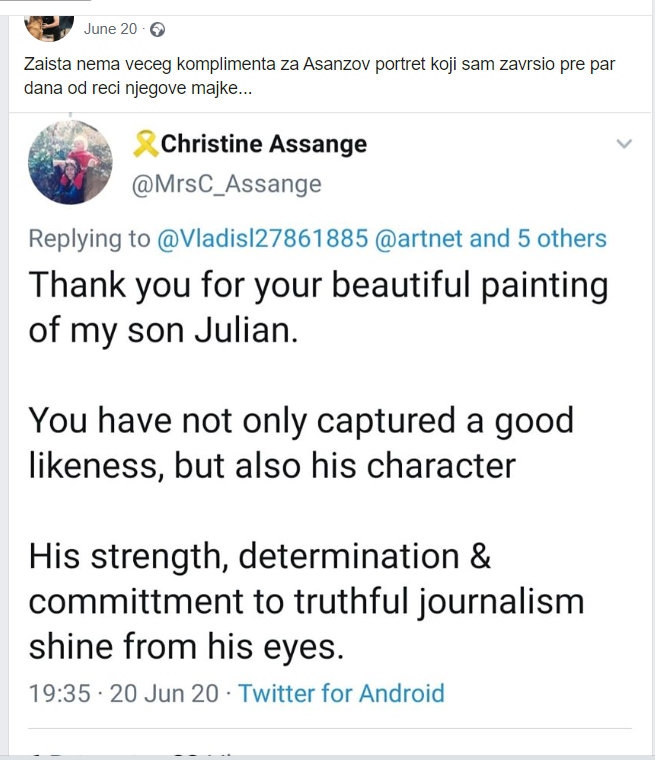This screenshot has width=655, height=760.
Task: Click the 19:35 tweet timestamp
Action: [62, 692]
